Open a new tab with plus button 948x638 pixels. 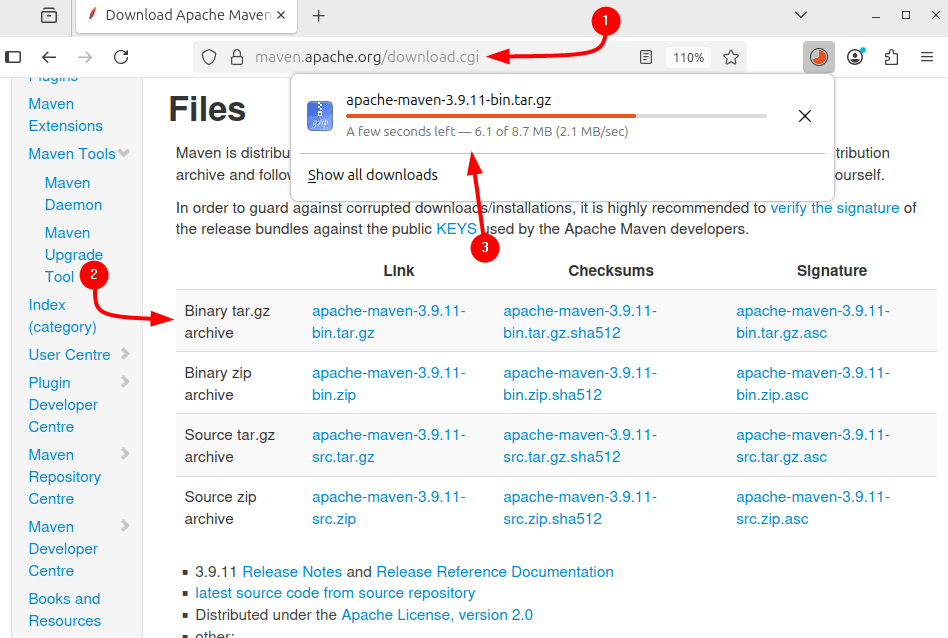coord(319,16)
